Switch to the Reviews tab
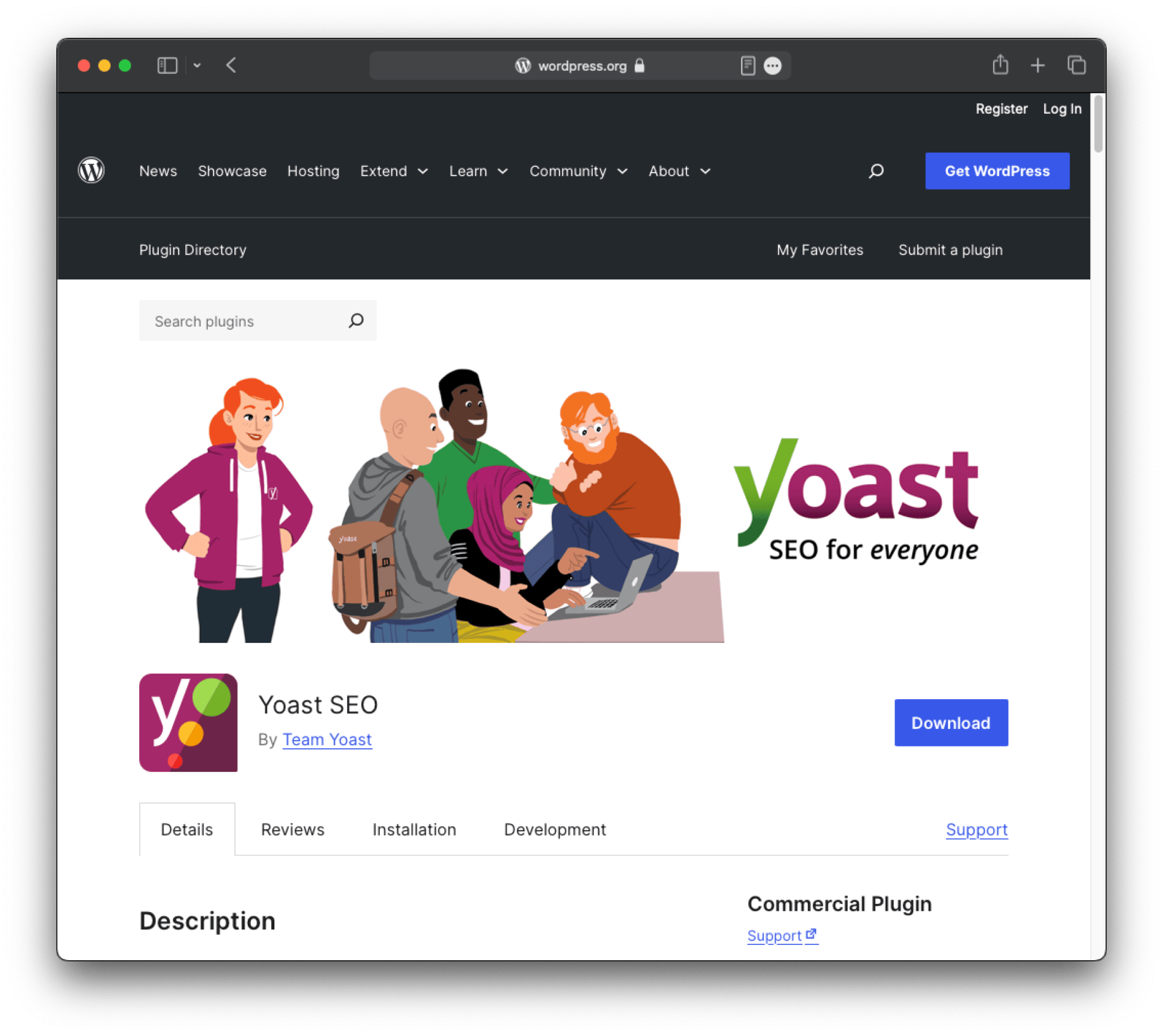The height and width of the screenshot is (1036, 1163). [x=292, y=829]
